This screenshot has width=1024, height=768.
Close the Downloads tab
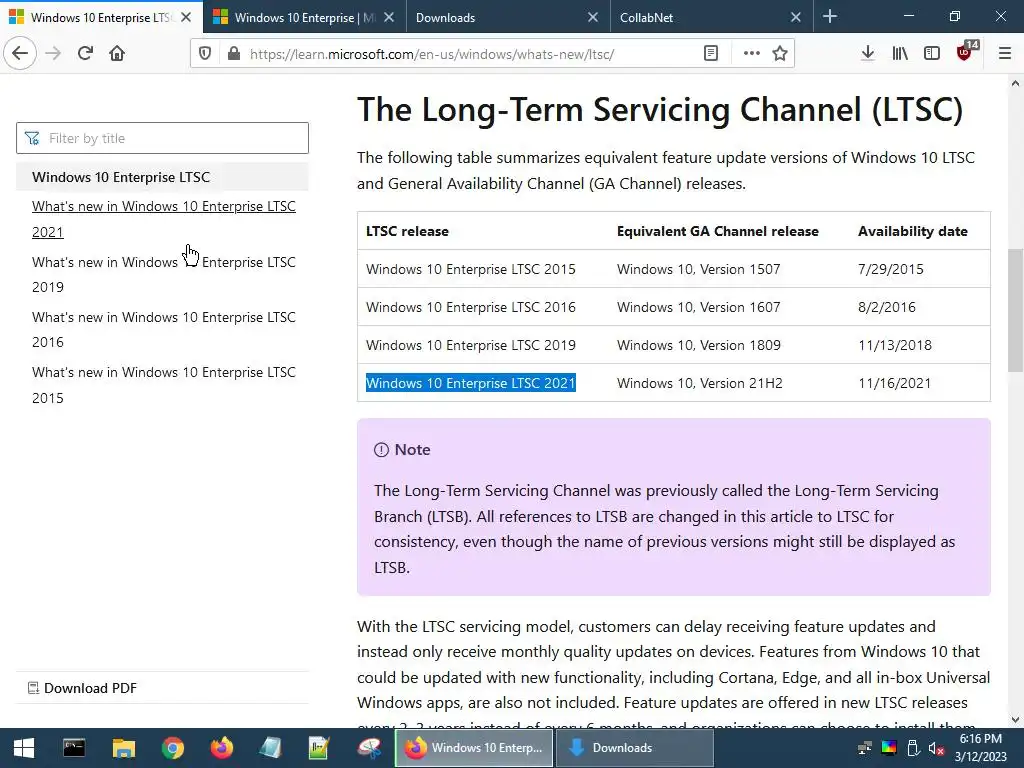(x=592, y=17)
